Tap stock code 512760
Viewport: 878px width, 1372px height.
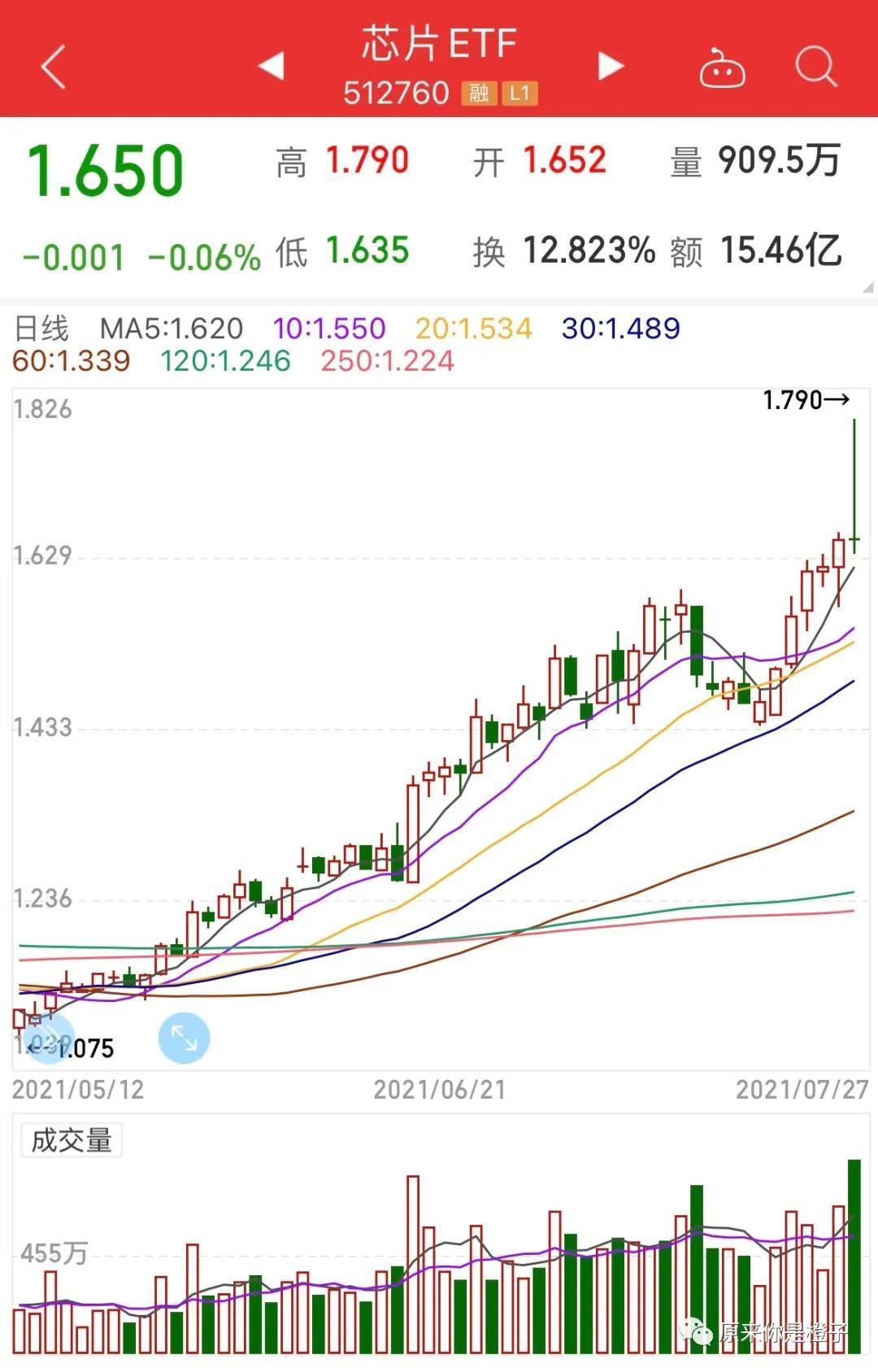click(396, 93)
